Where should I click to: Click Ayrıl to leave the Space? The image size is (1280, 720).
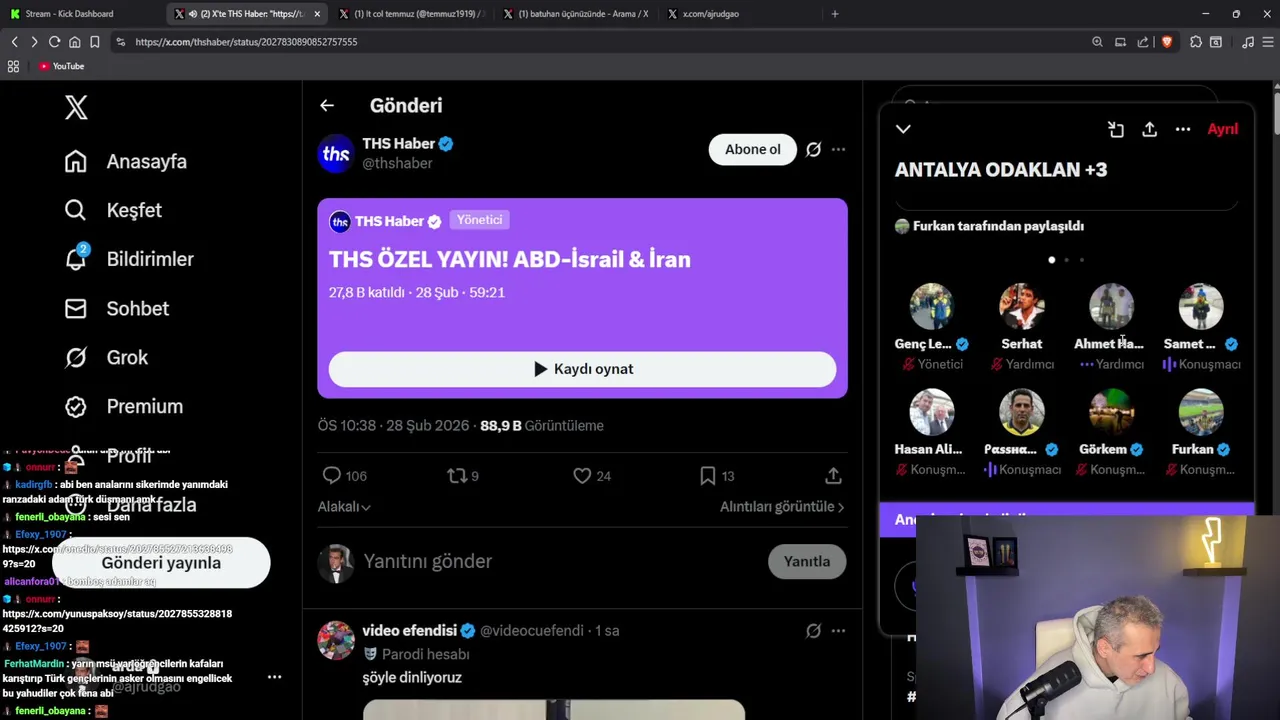coord(1222,129)
